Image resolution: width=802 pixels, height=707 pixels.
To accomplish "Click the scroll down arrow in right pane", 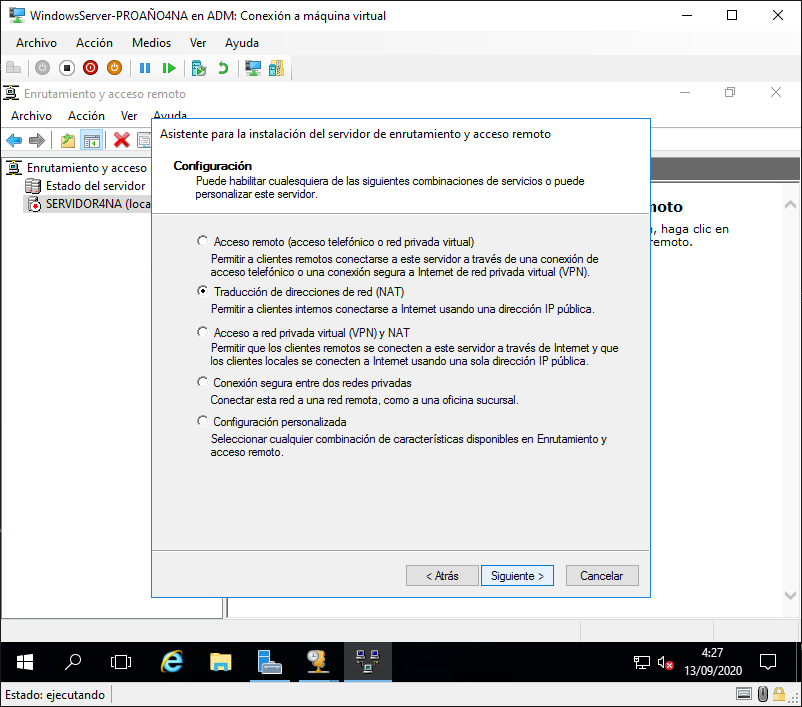I will [x=790, y=595].
